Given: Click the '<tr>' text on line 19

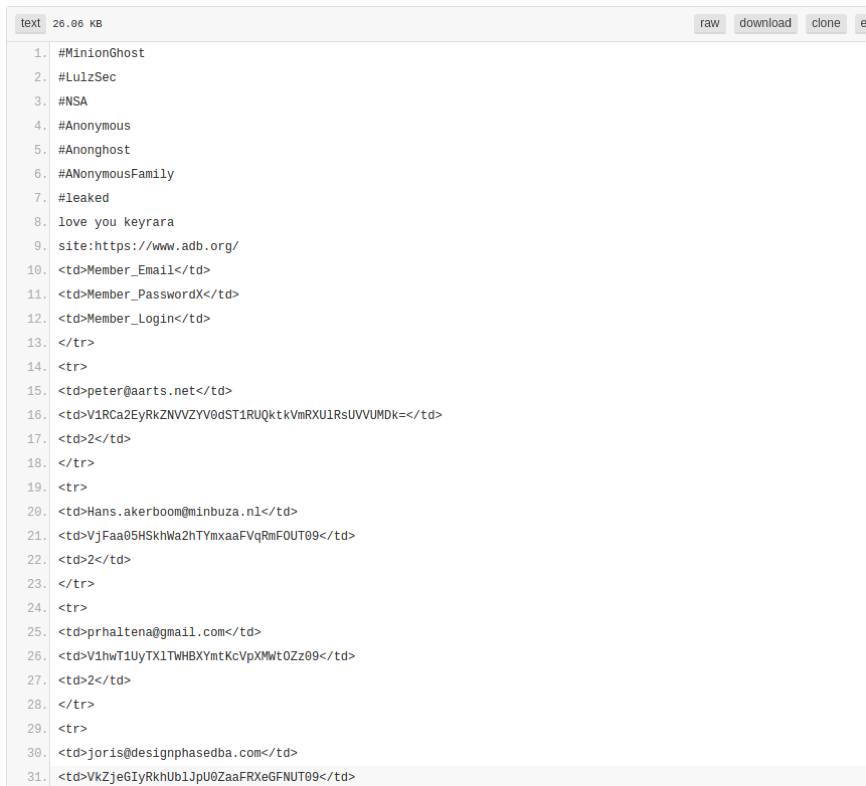Looking at the screenshot, I should [x=73, y=487].
